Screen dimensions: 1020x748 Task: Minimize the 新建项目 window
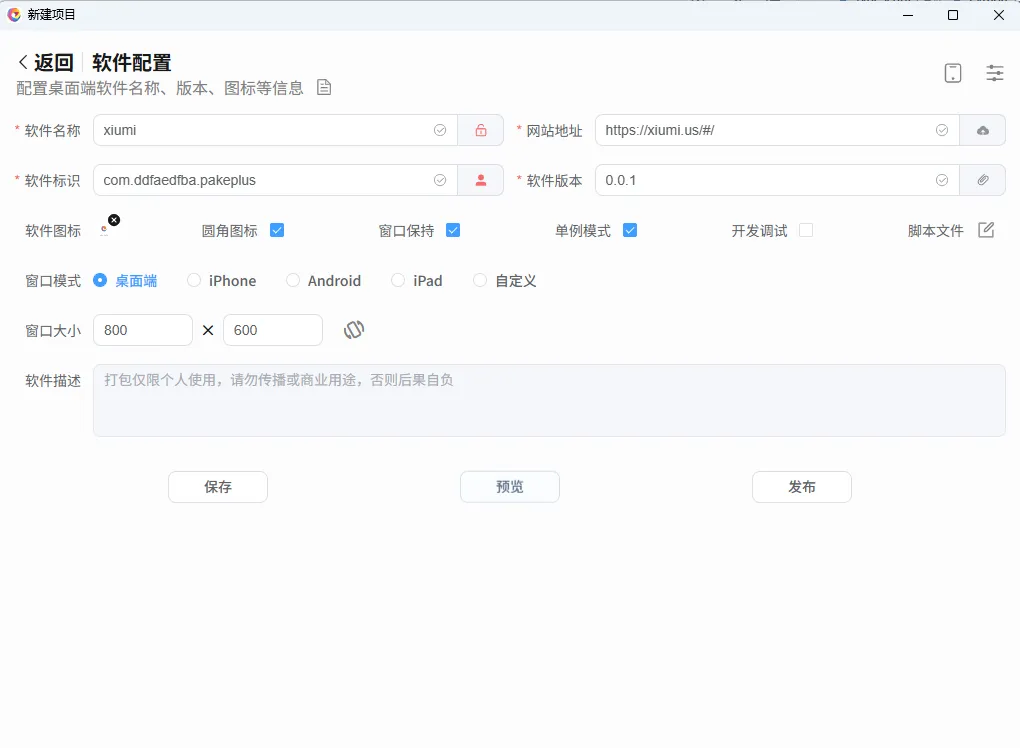click(x=908, y=15)
